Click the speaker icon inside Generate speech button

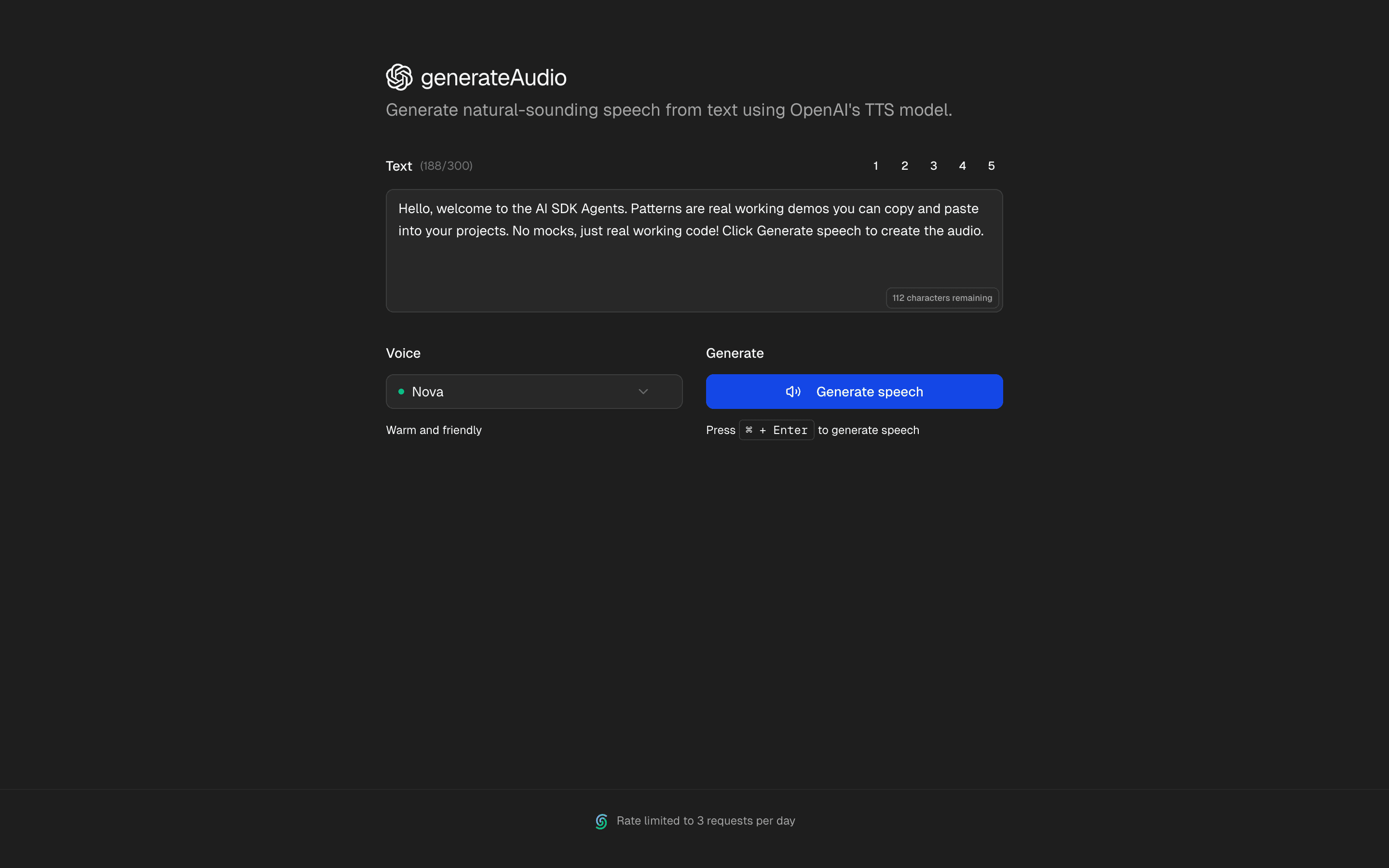(x=793, y=392)
